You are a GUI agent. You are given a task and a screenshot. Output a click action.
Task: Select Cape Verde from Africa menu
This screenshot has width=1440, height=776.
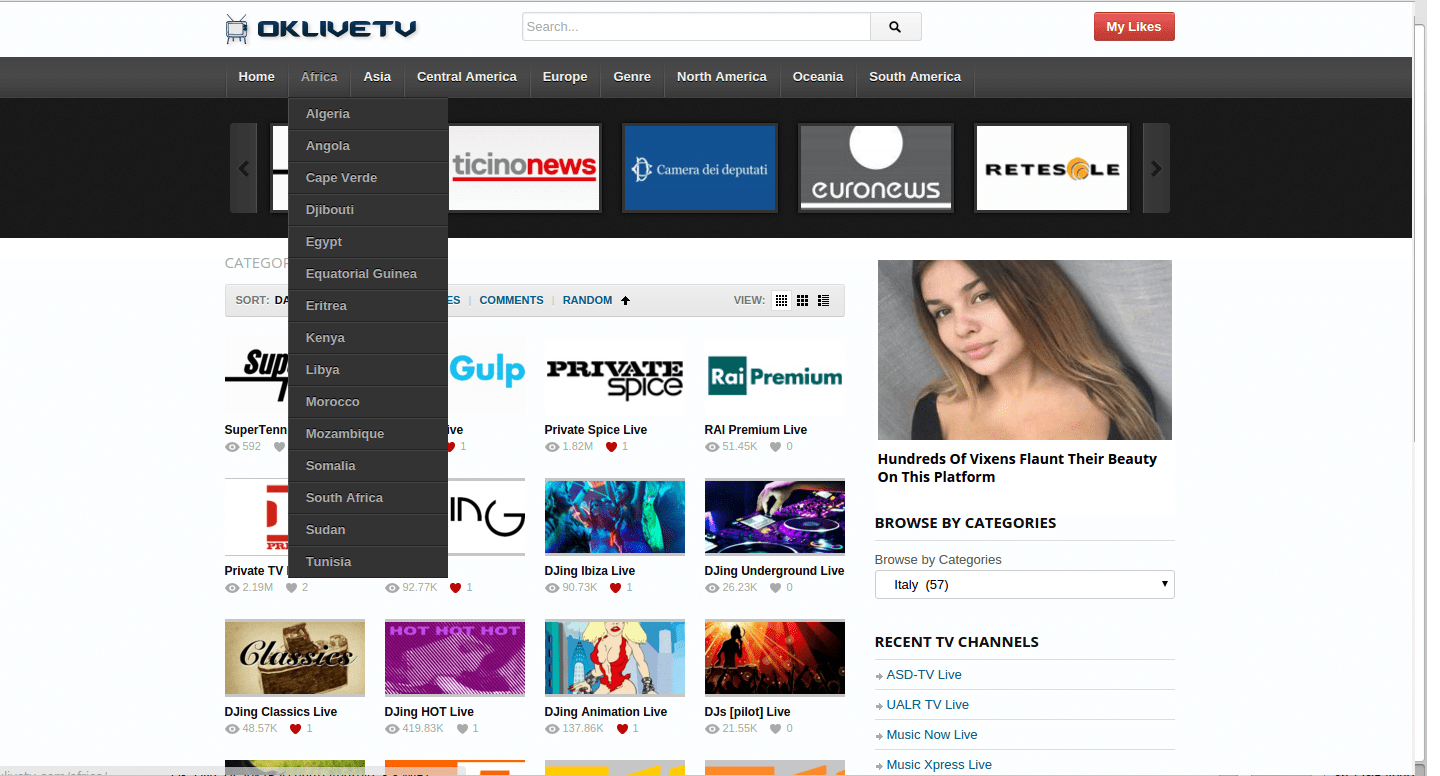[x=368, y=178]
